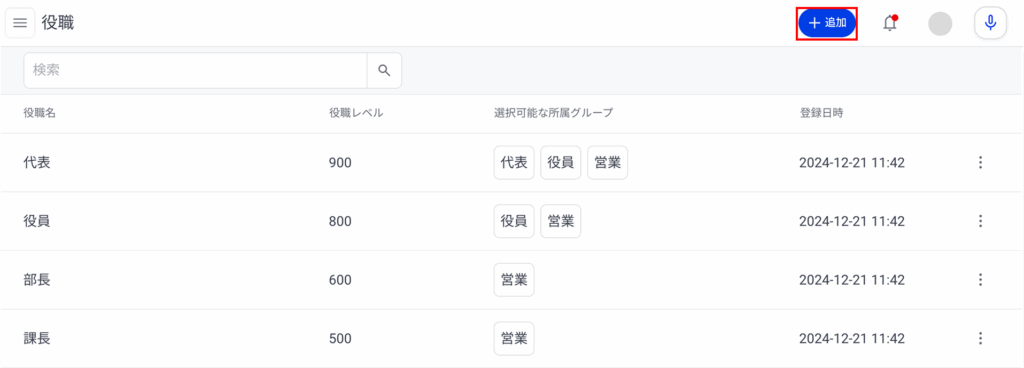Focus the 検索 search field
Screen dimensions: 1024x368
195,70
